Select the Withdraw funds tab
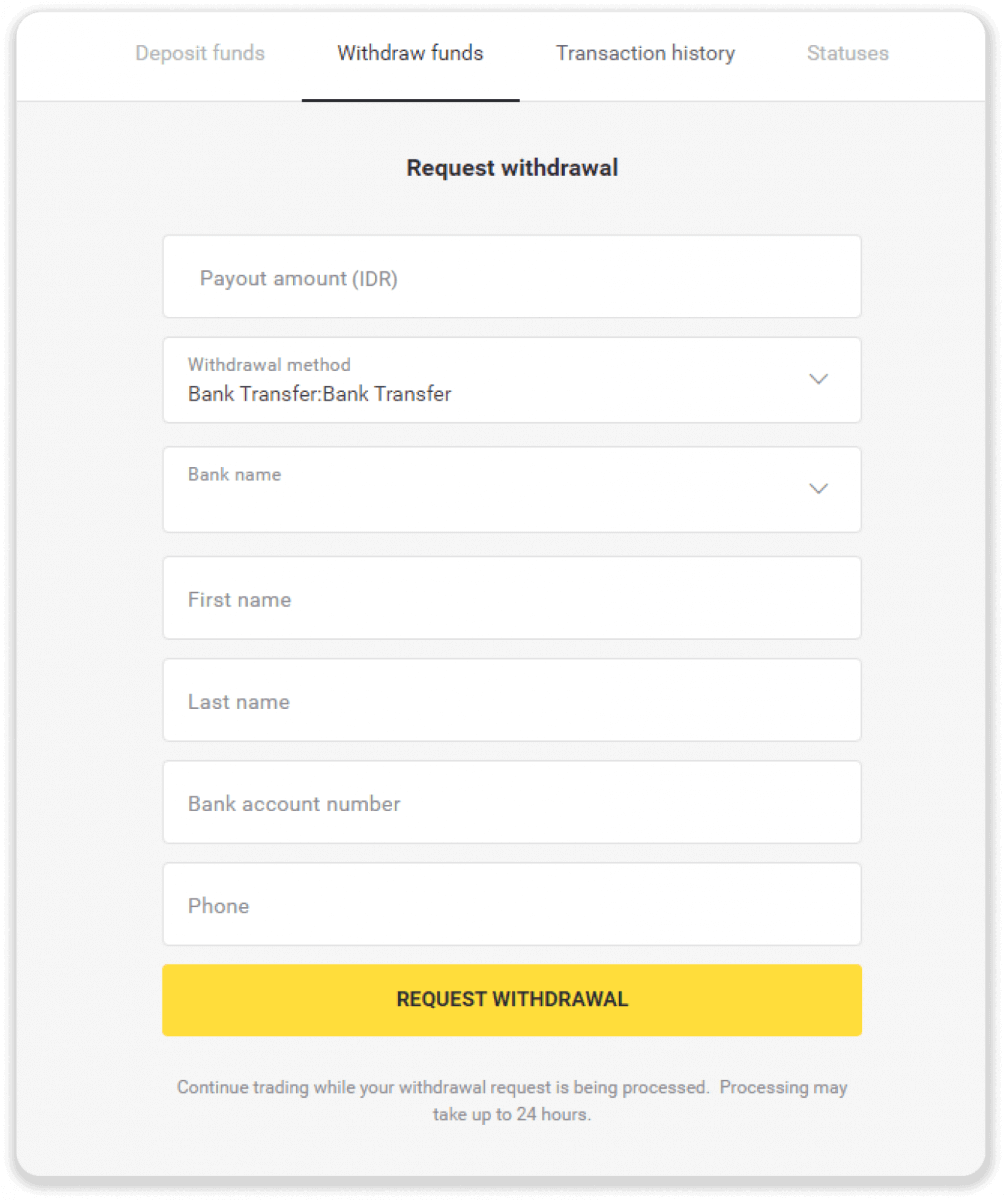 (x=409, y=53)
